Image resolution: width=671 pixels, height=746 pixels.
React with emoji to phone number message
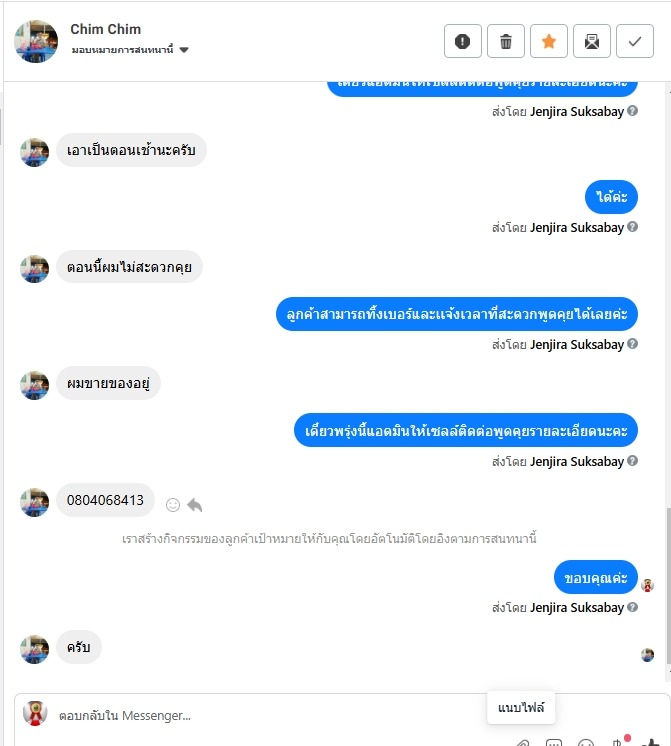pos(173,505)
